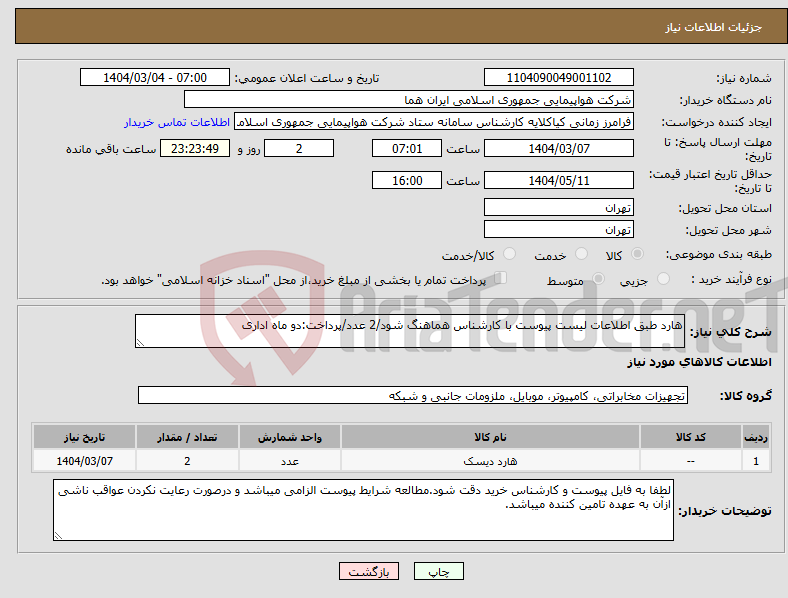Viewport: 788px width, 598px height.
Task: Click the چاپ print button
Action: click(439, 571)
